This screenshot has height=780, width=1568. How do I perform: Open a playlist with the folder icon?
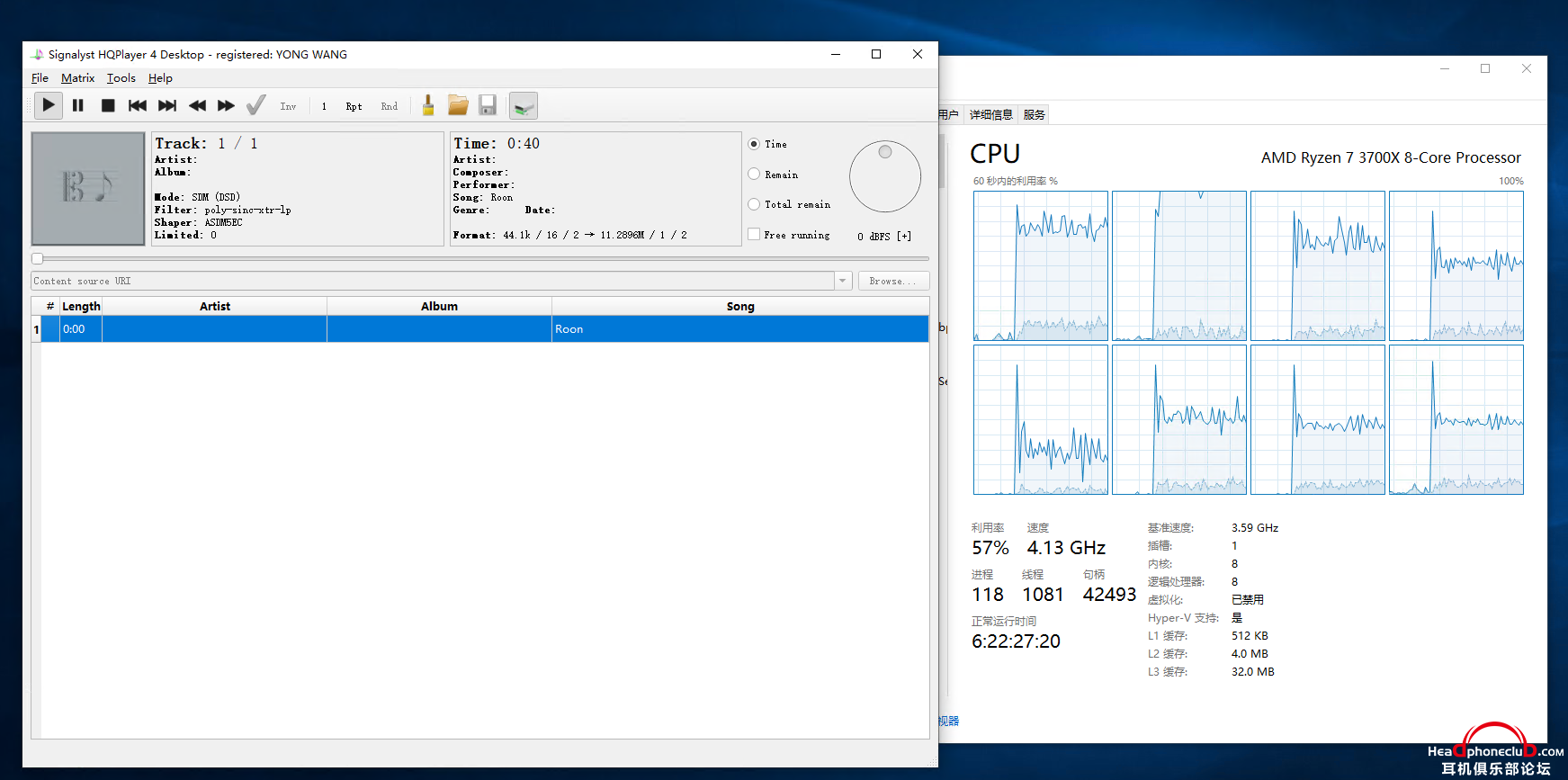tap(458, 106)
